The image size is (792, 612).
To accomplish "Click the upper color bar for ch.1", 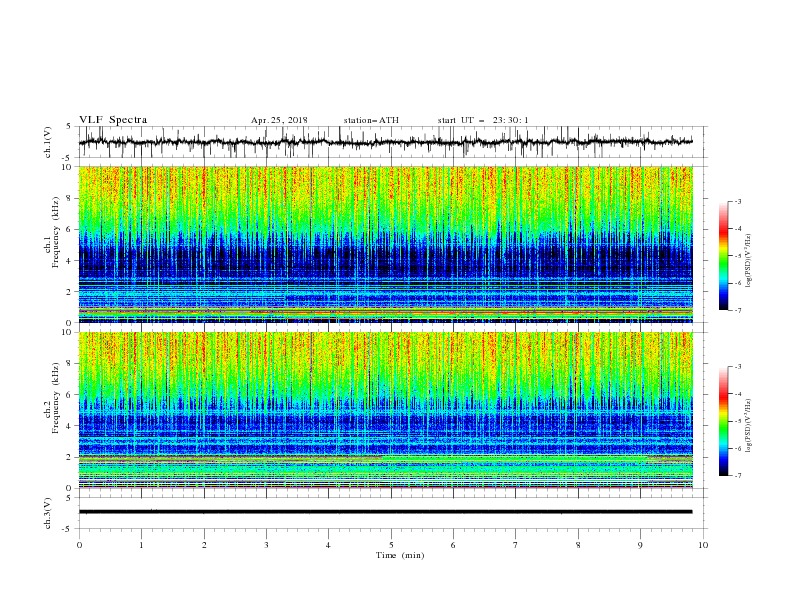I will [x=723, y=256].
